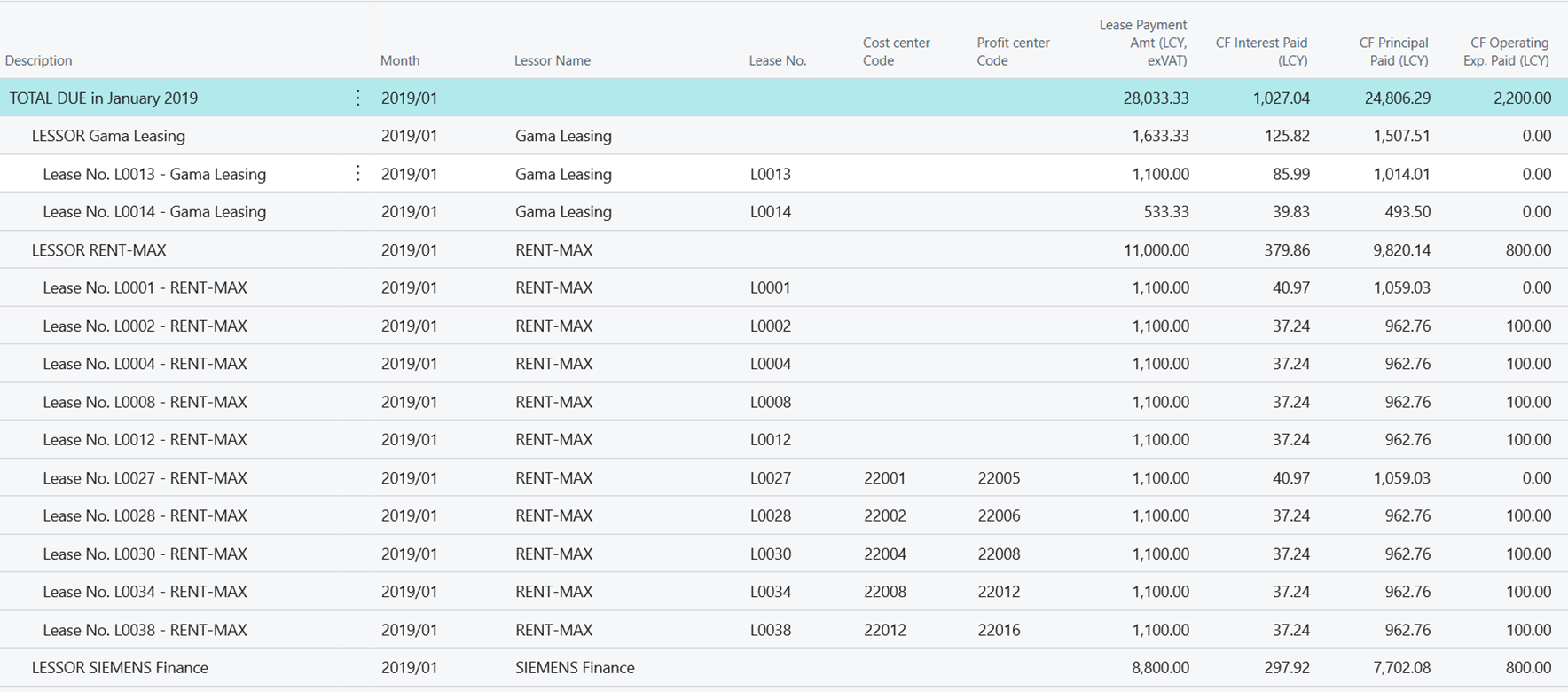This screenshot has height=692, width=1568.
Task: Click Gama Leasing interest paid 125.82
Action: pos(1287,136)
